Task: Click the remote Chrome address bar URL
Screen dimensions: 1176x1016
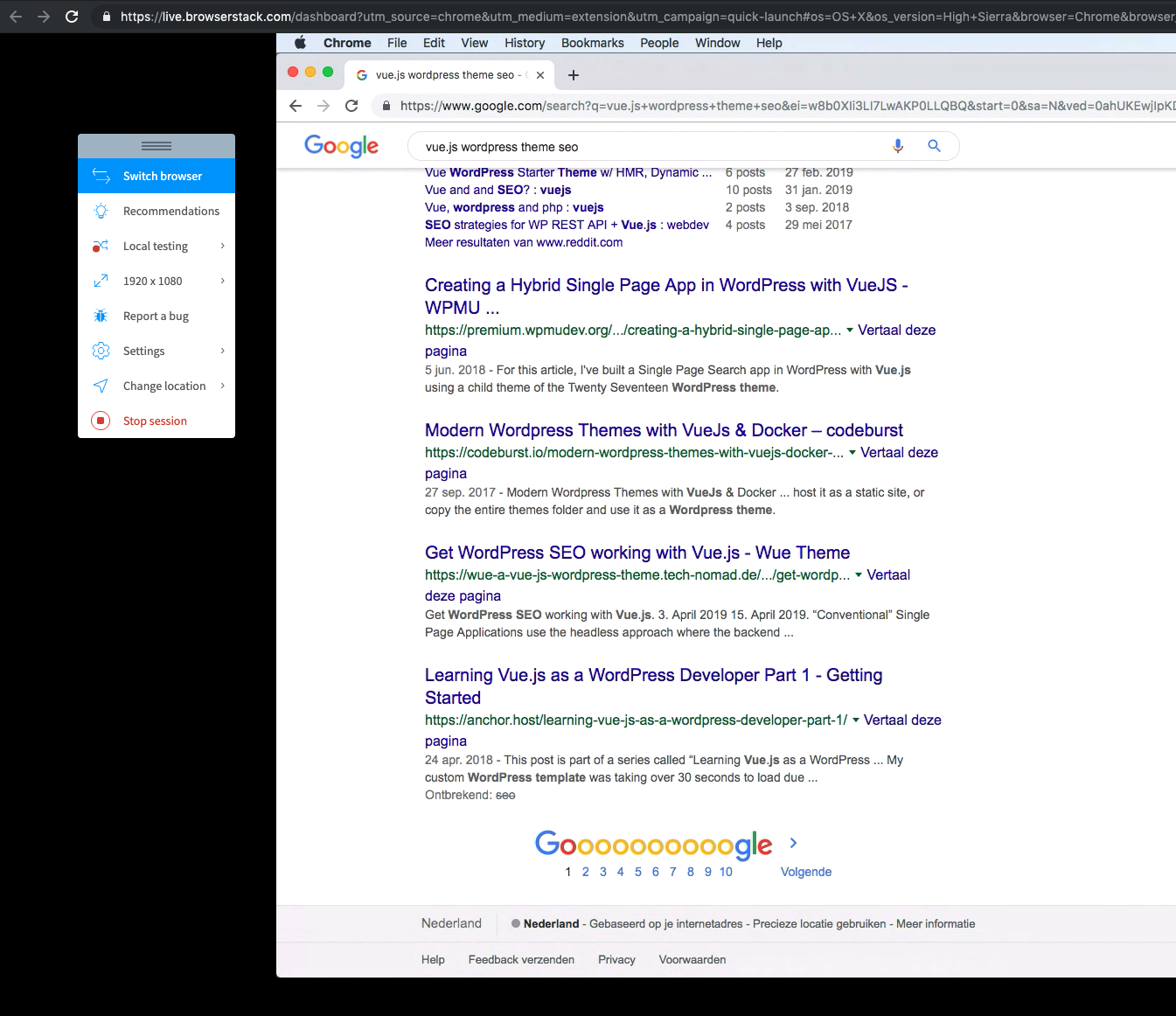Action: point(787,106)
